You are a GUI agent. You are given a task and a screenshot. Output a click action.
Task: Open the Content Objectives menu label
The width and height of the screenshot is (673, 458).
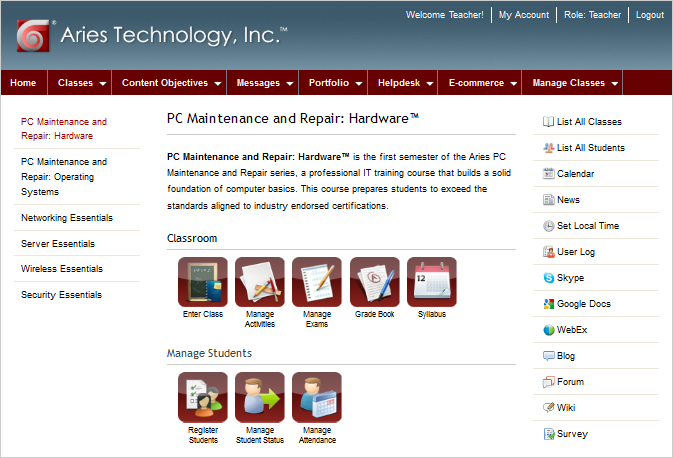pos(165,83)
